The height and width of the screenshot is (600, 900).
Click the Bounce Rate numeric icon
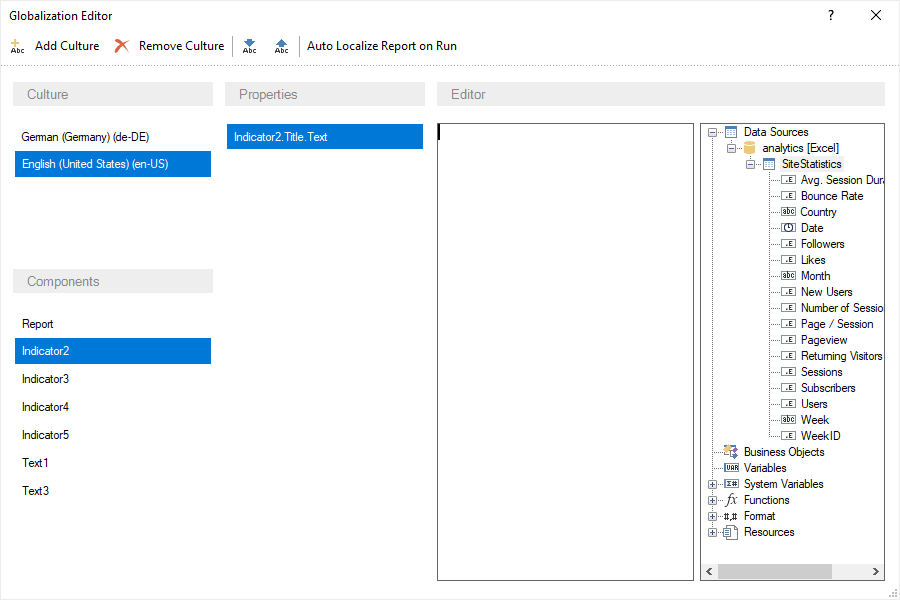pyautogui.click(x=789, y=196)
